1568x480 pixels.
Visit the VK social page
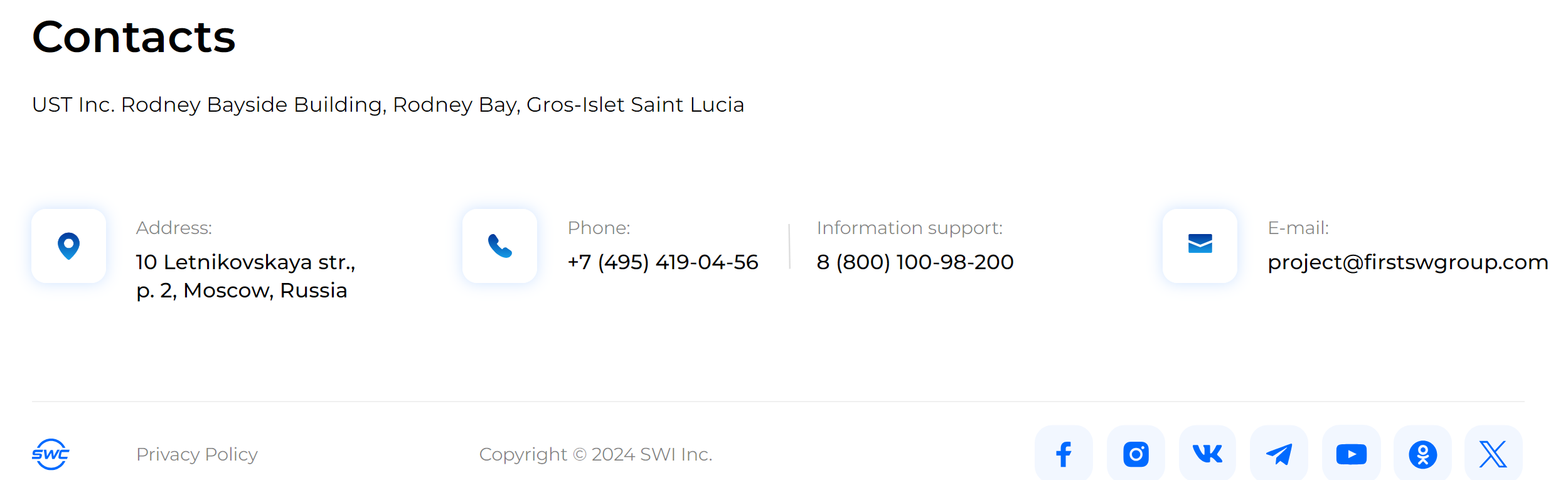tap(1207, 454)
